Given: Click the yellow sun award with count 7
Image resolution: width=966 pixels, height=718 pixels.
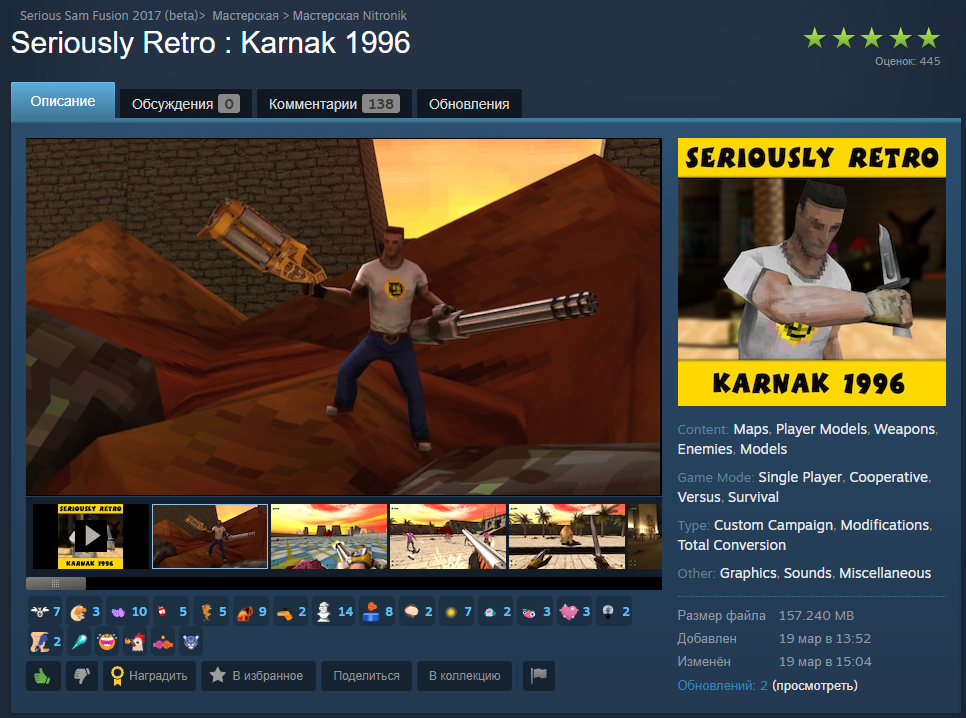Looking at the screenshot, I should 457,612.
